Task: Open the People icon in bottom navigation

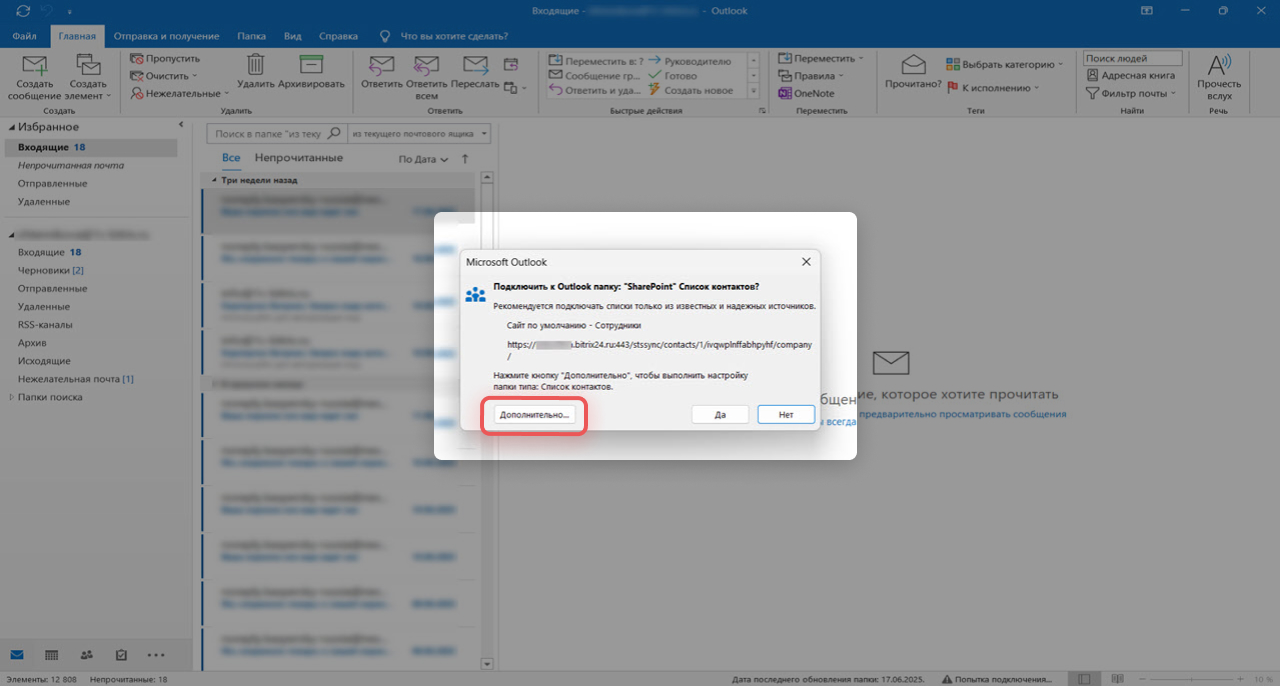Action: pyautogui.click(x=86, y=655)
